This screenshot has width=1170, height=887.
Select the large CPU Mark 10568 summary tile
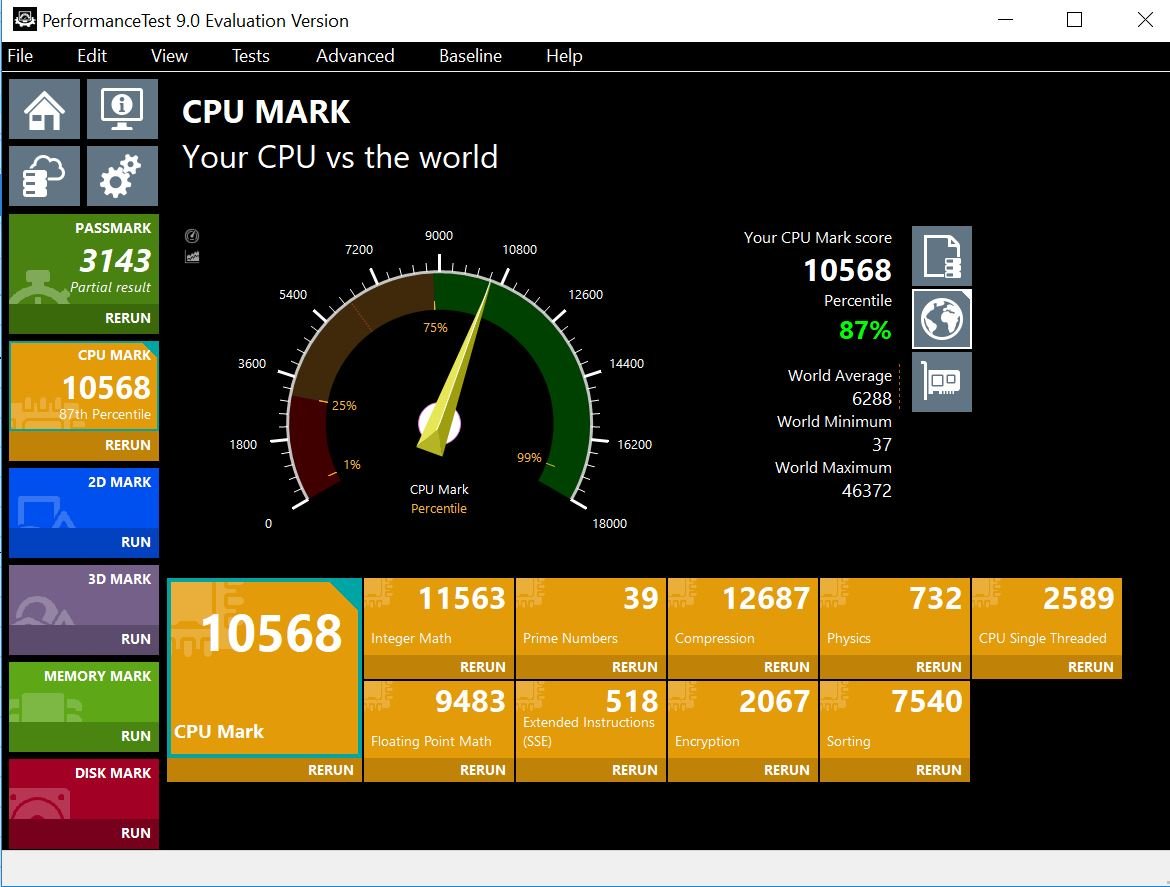[265, 668]
